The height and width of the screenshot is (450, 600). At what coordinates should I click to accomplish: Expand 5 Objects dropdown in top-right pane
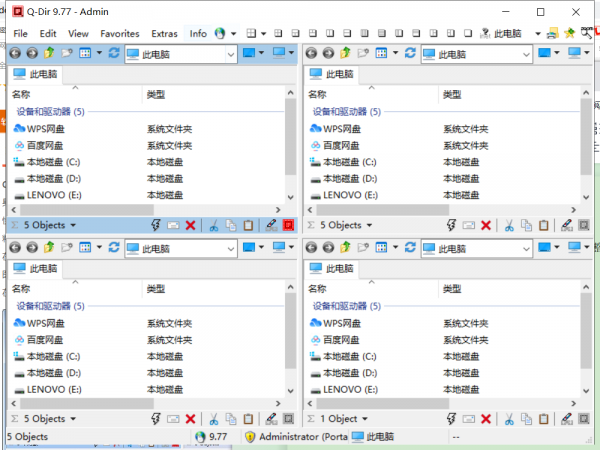pos(369,225)
